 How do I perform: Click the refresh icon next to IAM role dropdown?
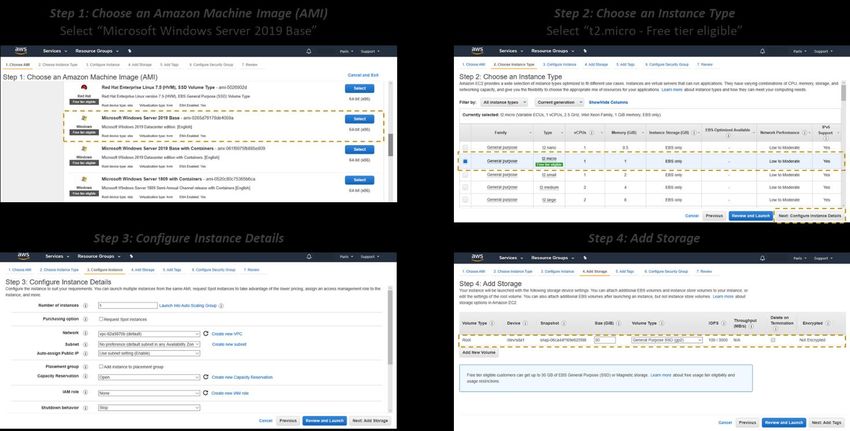click(x=206, y=393)
